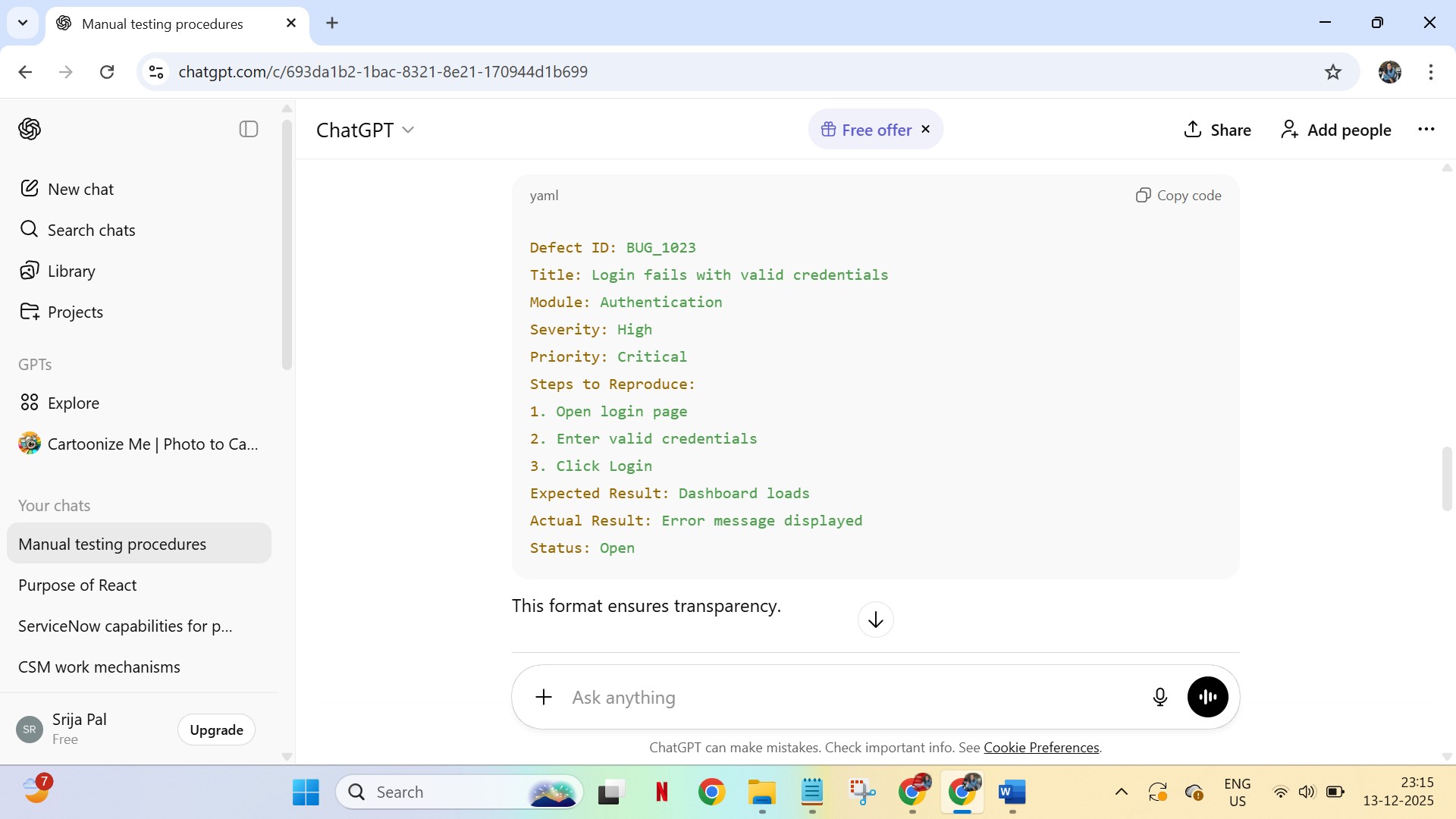Click the microphone dictation icon
This screenshot has width=1456, height=819.
point(1159,697)
